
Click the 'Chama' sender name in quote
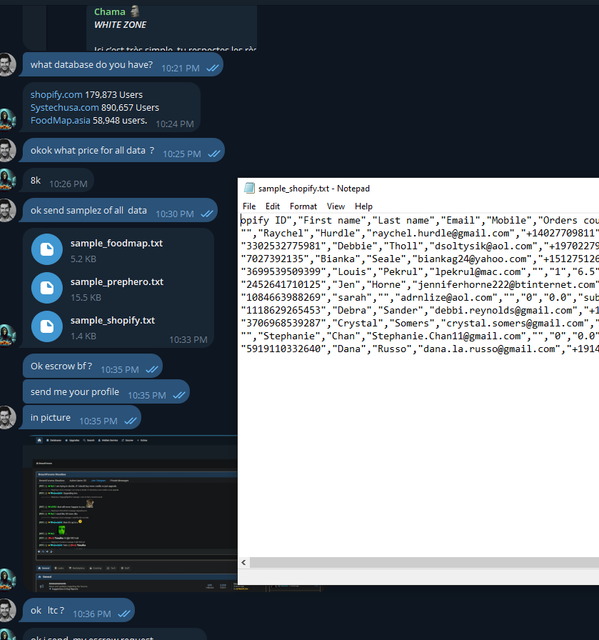point(109,12)
